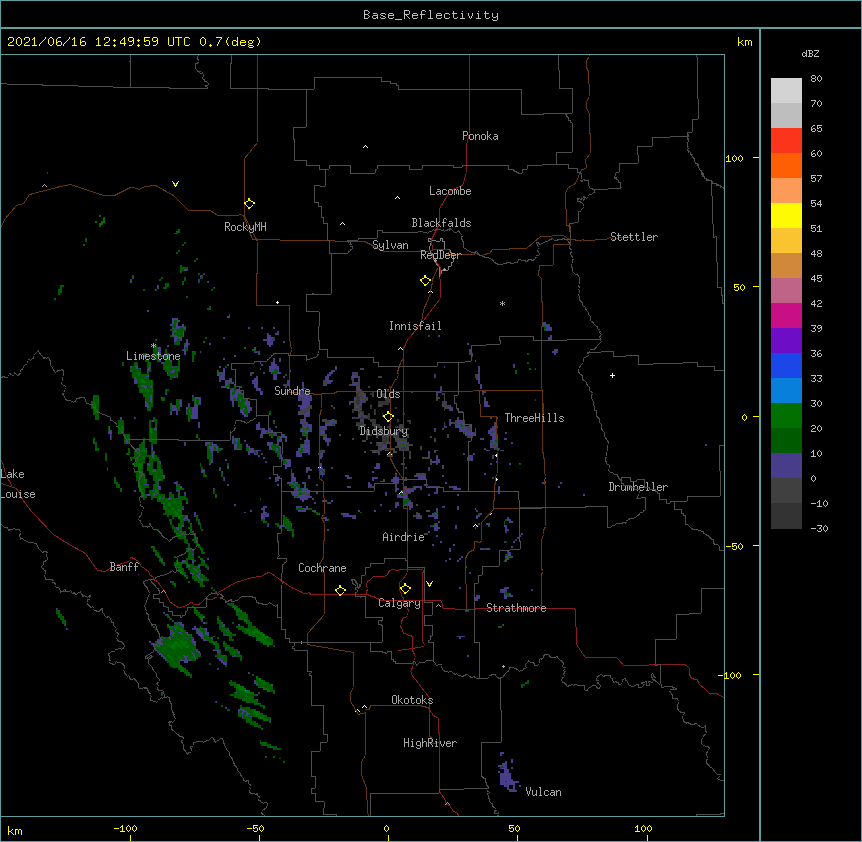Click the white asterisk marker east of Innisfail

coord(502,303)
